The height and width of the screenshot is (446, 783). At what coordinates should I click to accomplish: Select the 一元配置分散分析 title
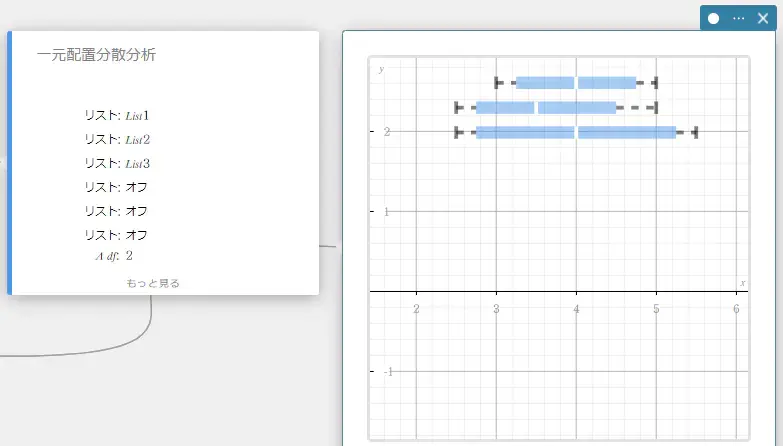click(x=96, y=55)
